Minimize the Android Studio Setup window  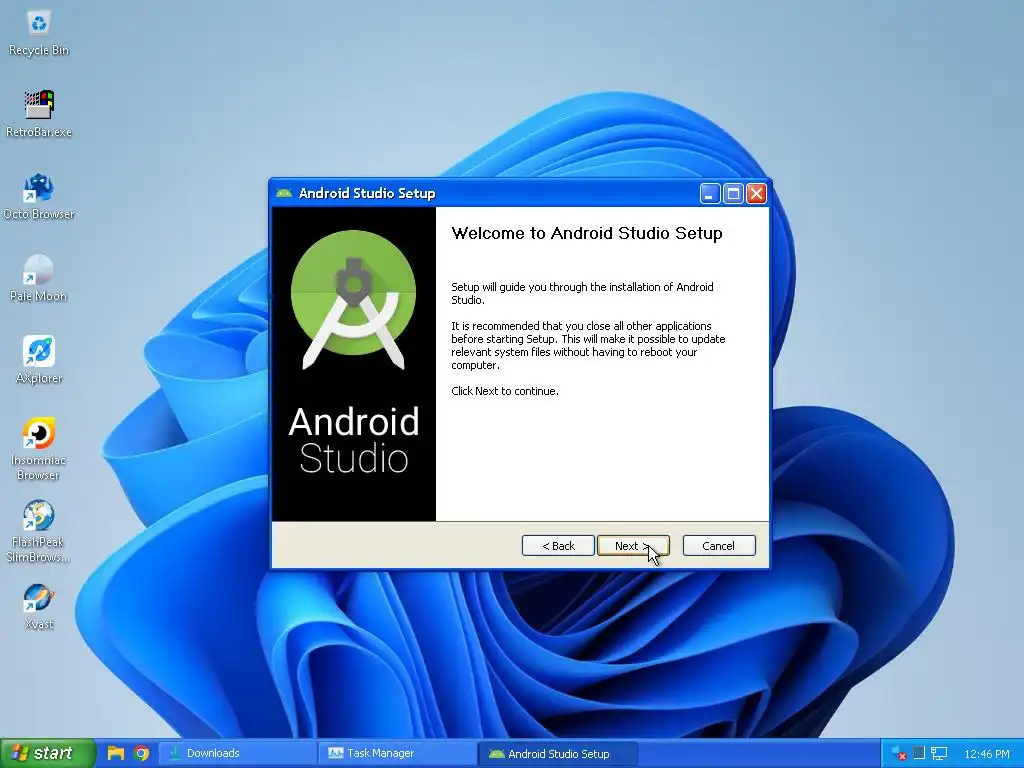coord(710,193)
